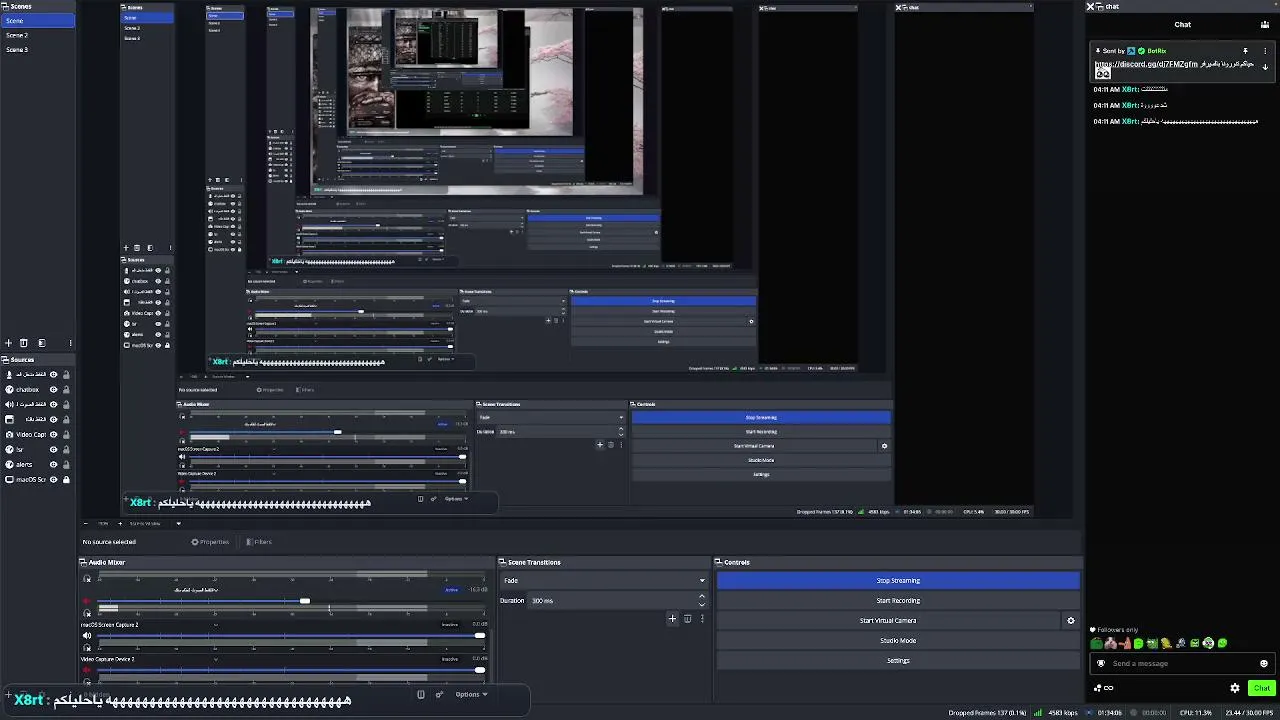Toggle lock on the alerts source
The height and width of the screenshot is (720, 1280).
tap(66, 465)
